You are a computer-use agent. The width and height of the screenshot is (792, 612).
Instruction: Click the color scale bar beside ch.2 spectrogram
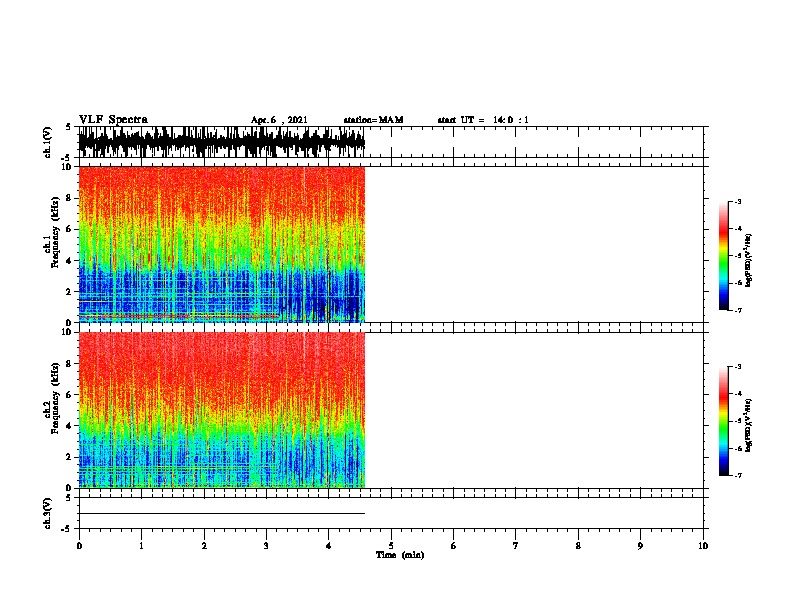coord(723,421)
